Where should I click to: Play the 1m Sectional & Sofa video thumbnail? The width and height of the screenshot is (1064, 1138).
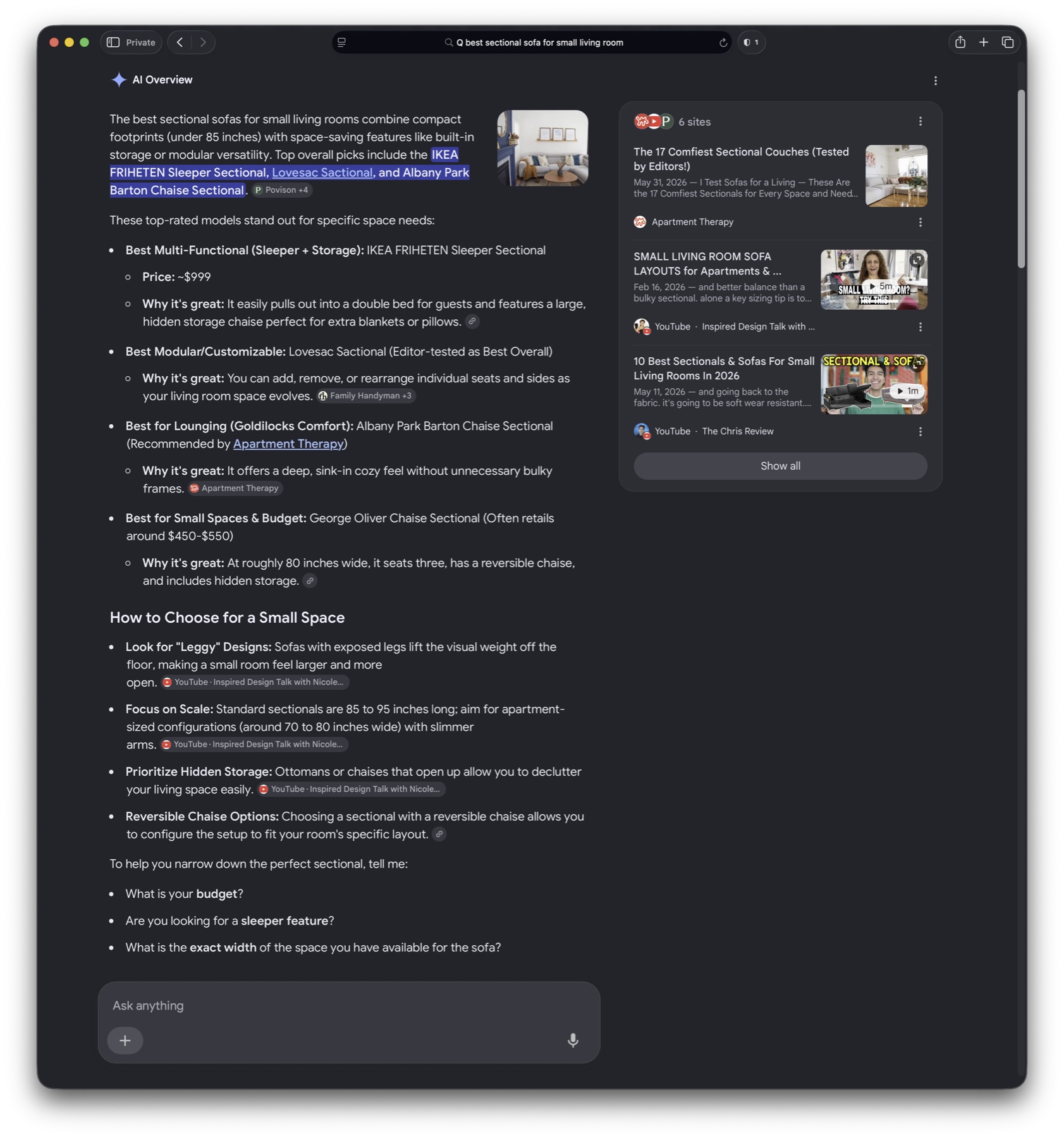click(x=874, y=384)
